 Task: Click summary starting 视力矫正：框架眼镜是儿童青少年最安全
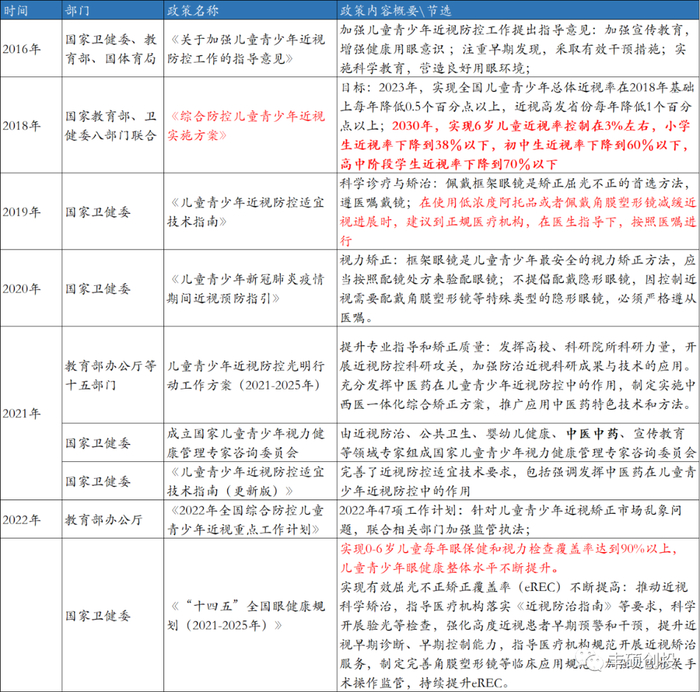[x=518, y=289]
